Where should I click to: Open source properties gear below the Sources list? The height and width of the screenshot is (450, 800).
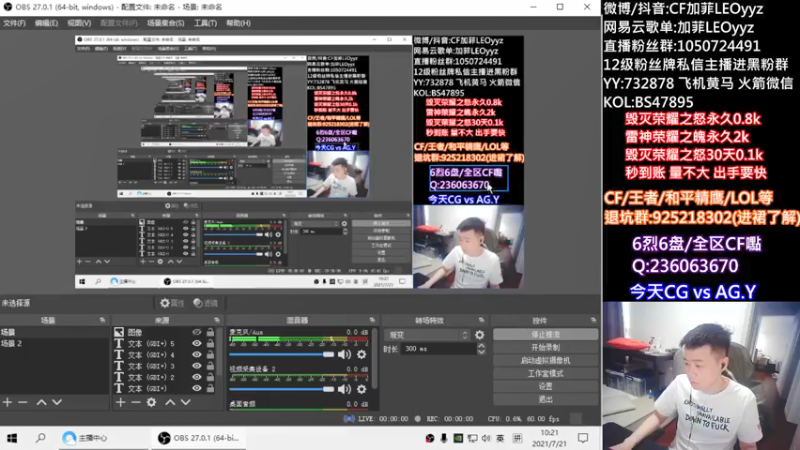point(152,402)
